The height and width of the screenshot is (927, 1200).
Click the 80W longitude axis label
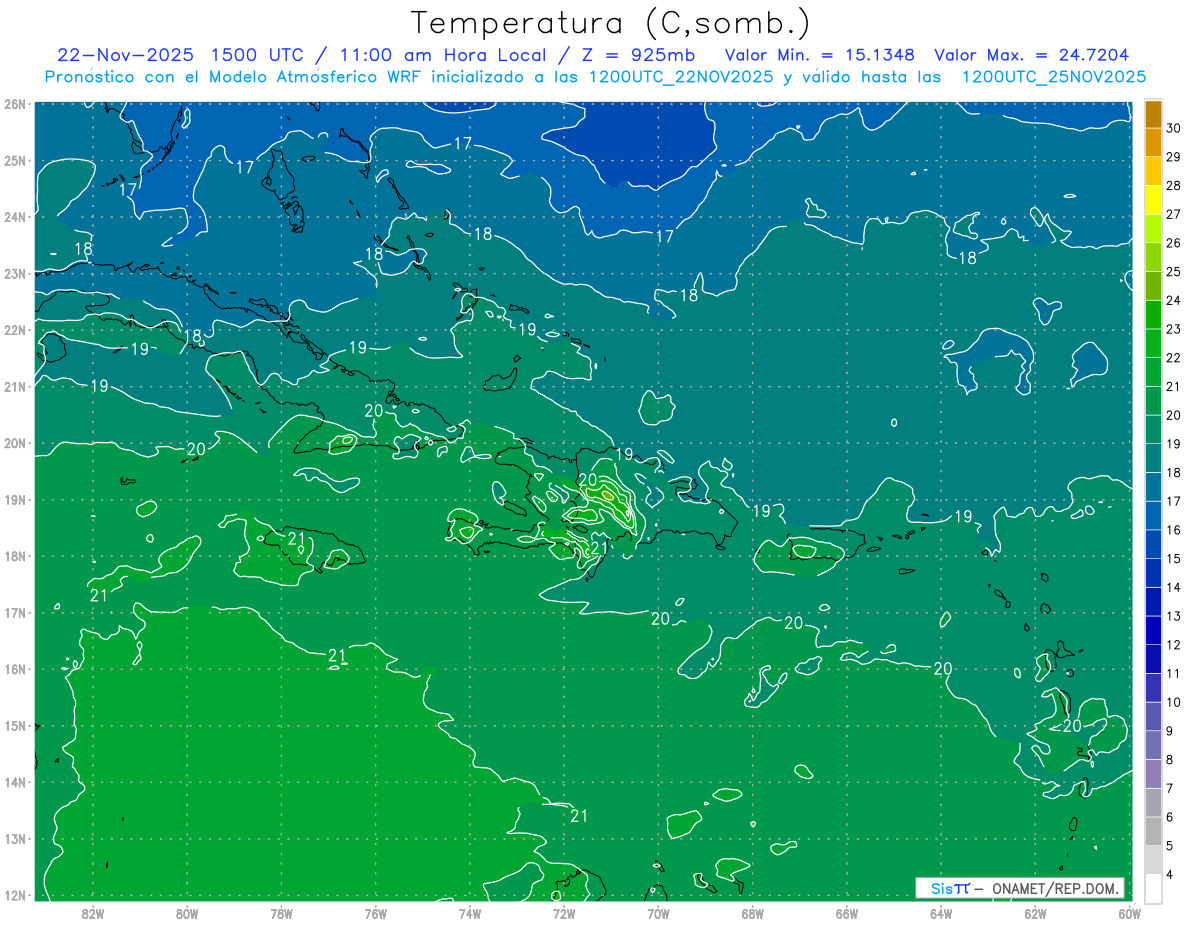coord(186,913)
